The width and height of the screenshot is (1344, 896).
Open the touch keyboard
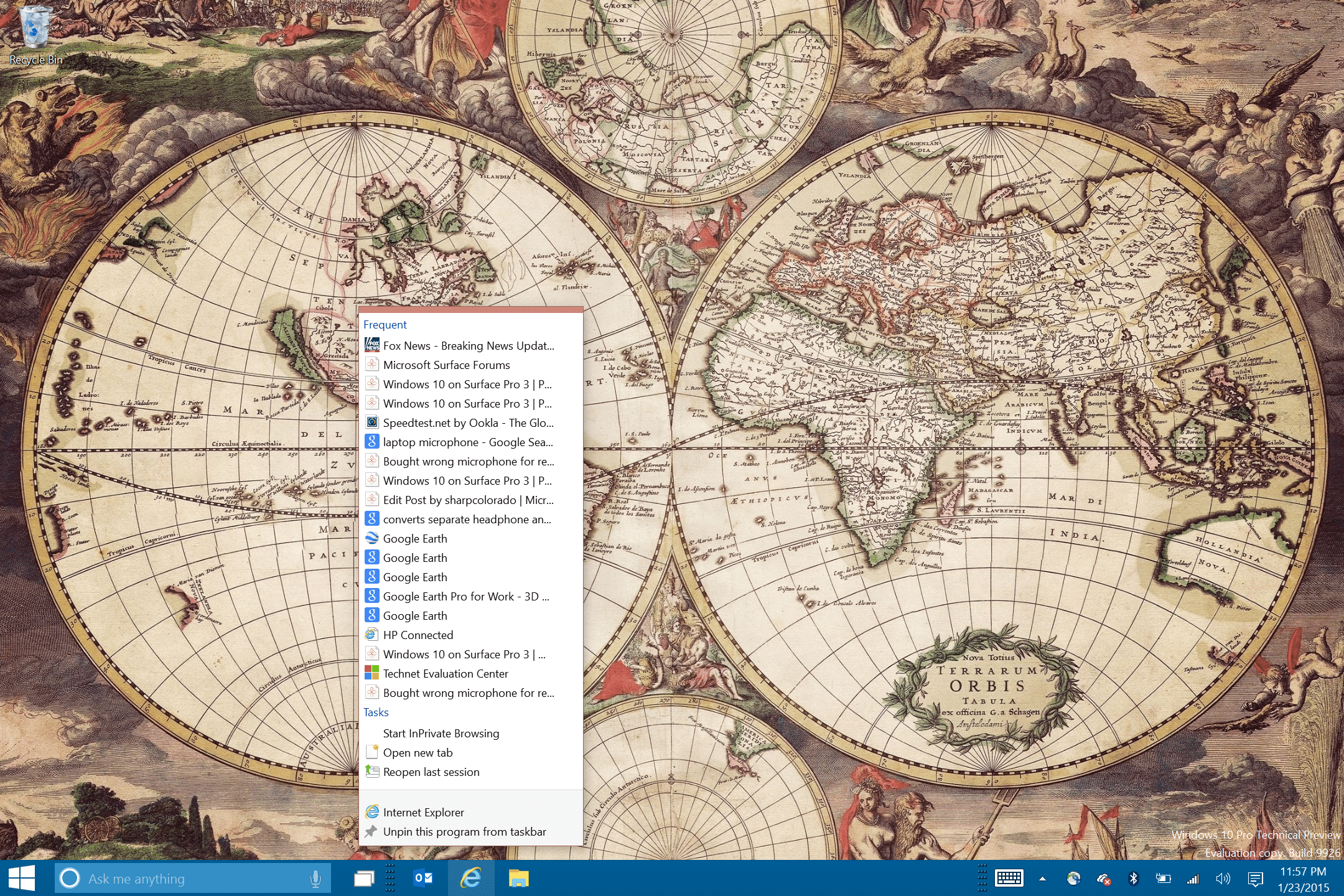[x=1009, y=878]
